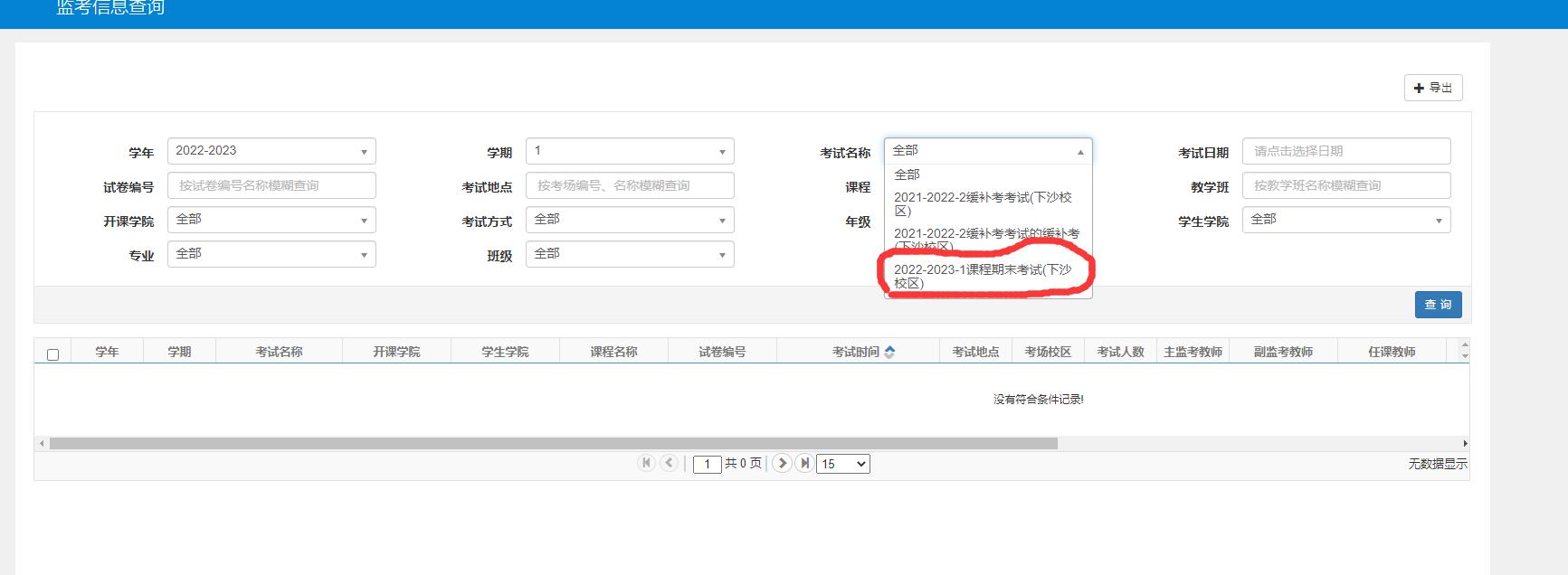Choose the 全部 option in exam name list

coord(908,174)
